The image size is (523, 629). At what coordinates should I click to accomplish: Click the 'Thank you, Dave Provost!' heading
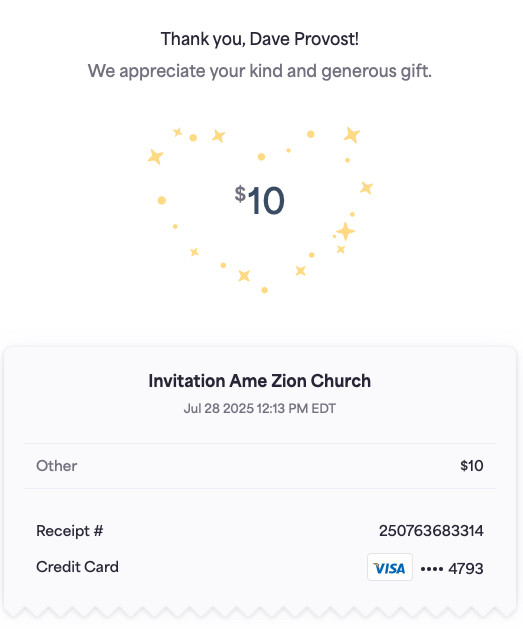pos(260,39)
